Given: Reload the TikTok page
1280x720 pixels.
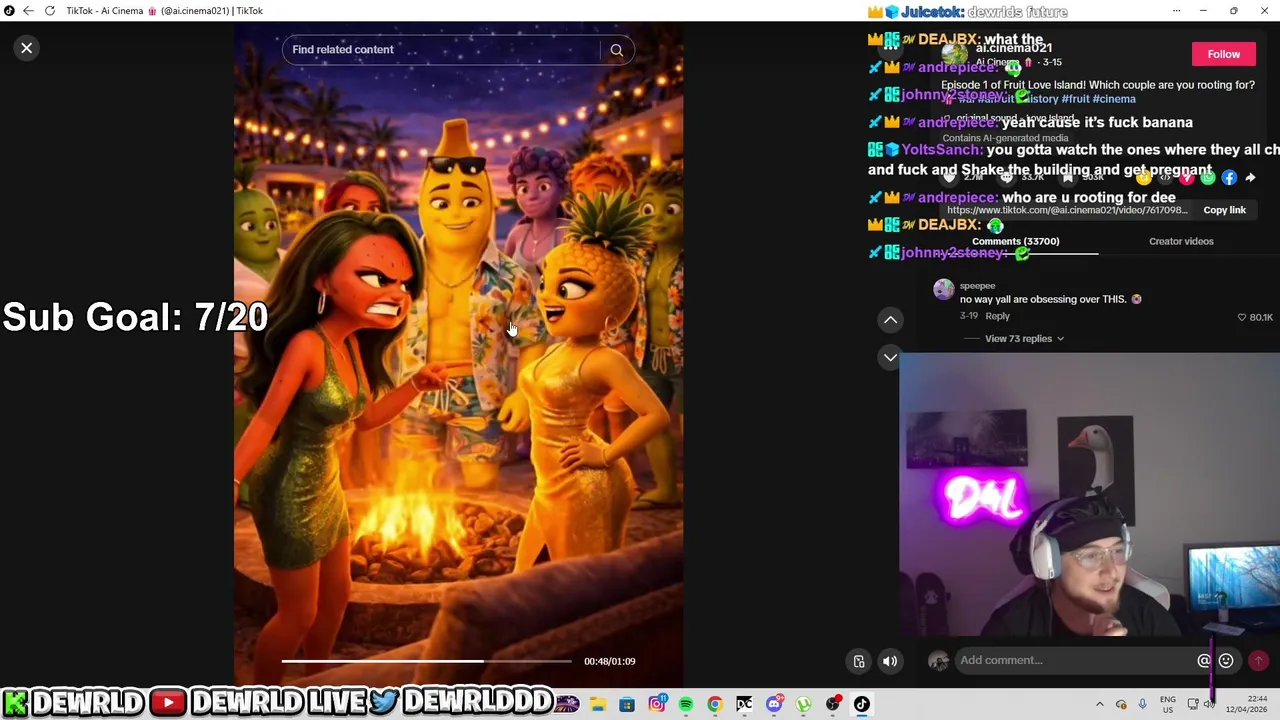Looking at the screenshot, I should point(49,11).
